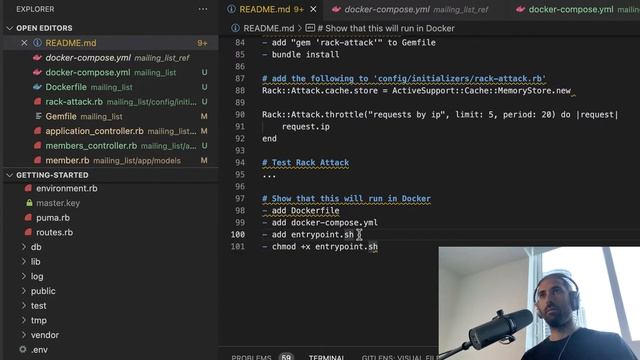Open rack-attack.rb from Open Editors
This screenshot has width=640, height=360.
[x=111, y=102]
